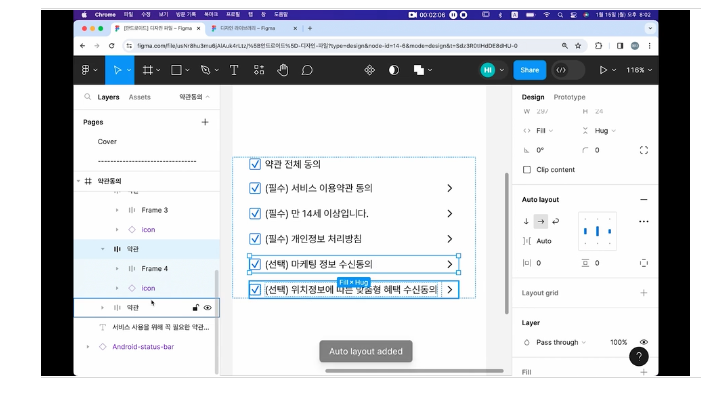The height and width of the screenshot is (400, 701).
Task: Collapse the 약관동의 frame
Action: coord(79,181)
